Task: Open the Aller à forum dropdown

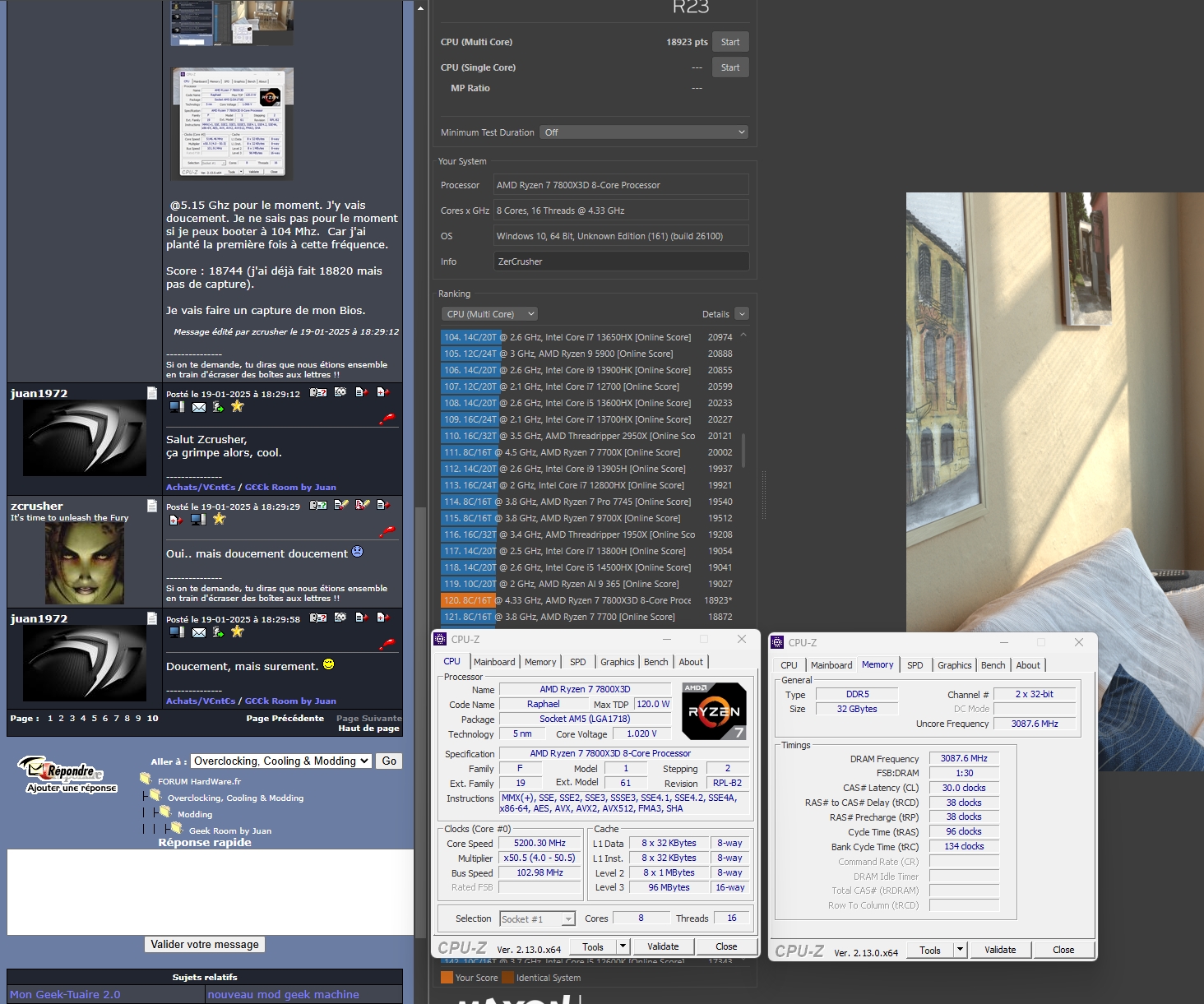Action: pos(281,761)
